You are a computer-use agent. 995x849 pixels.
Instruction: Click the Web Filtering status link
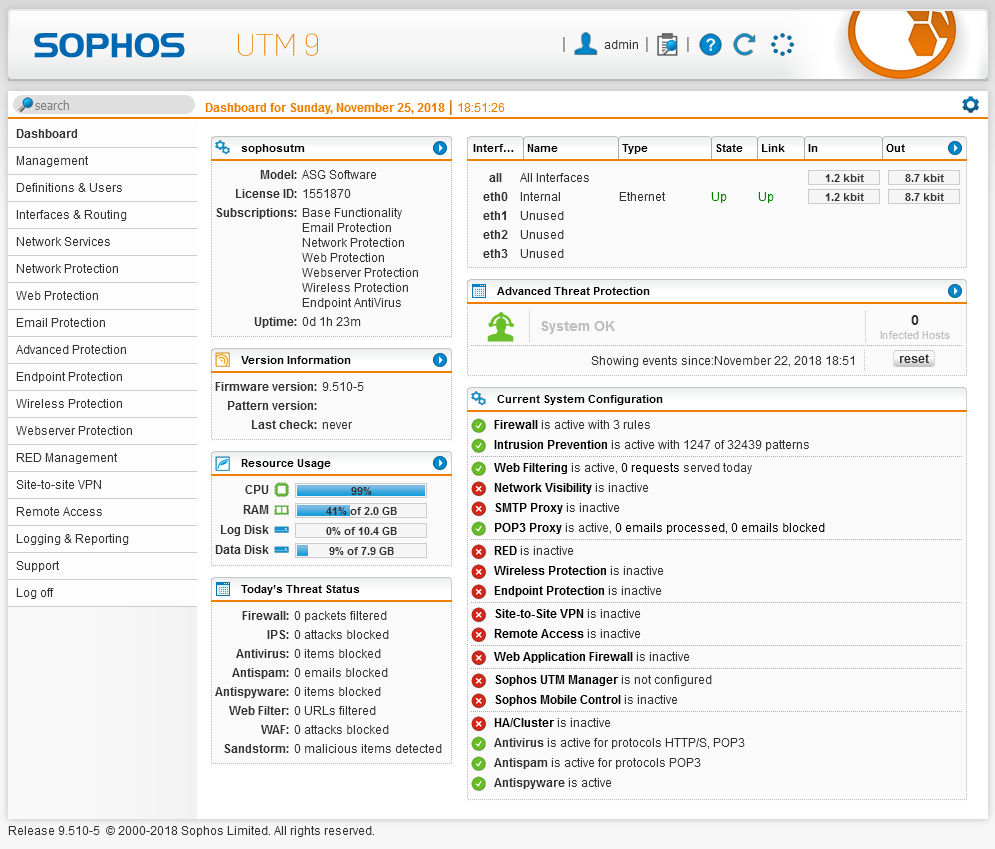531,468
